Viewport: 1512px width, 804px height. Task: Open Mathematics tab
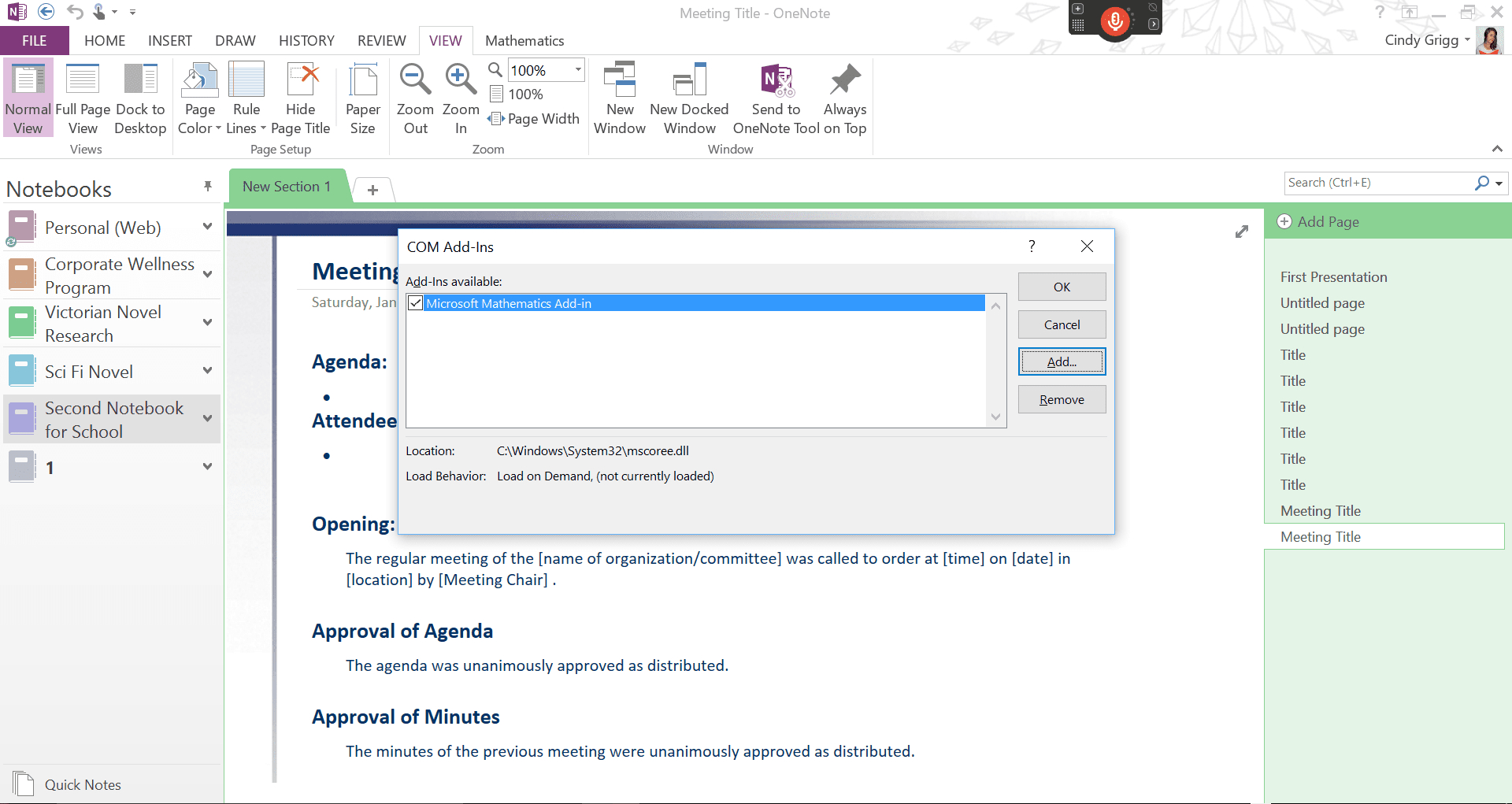(x=524, y=40)
